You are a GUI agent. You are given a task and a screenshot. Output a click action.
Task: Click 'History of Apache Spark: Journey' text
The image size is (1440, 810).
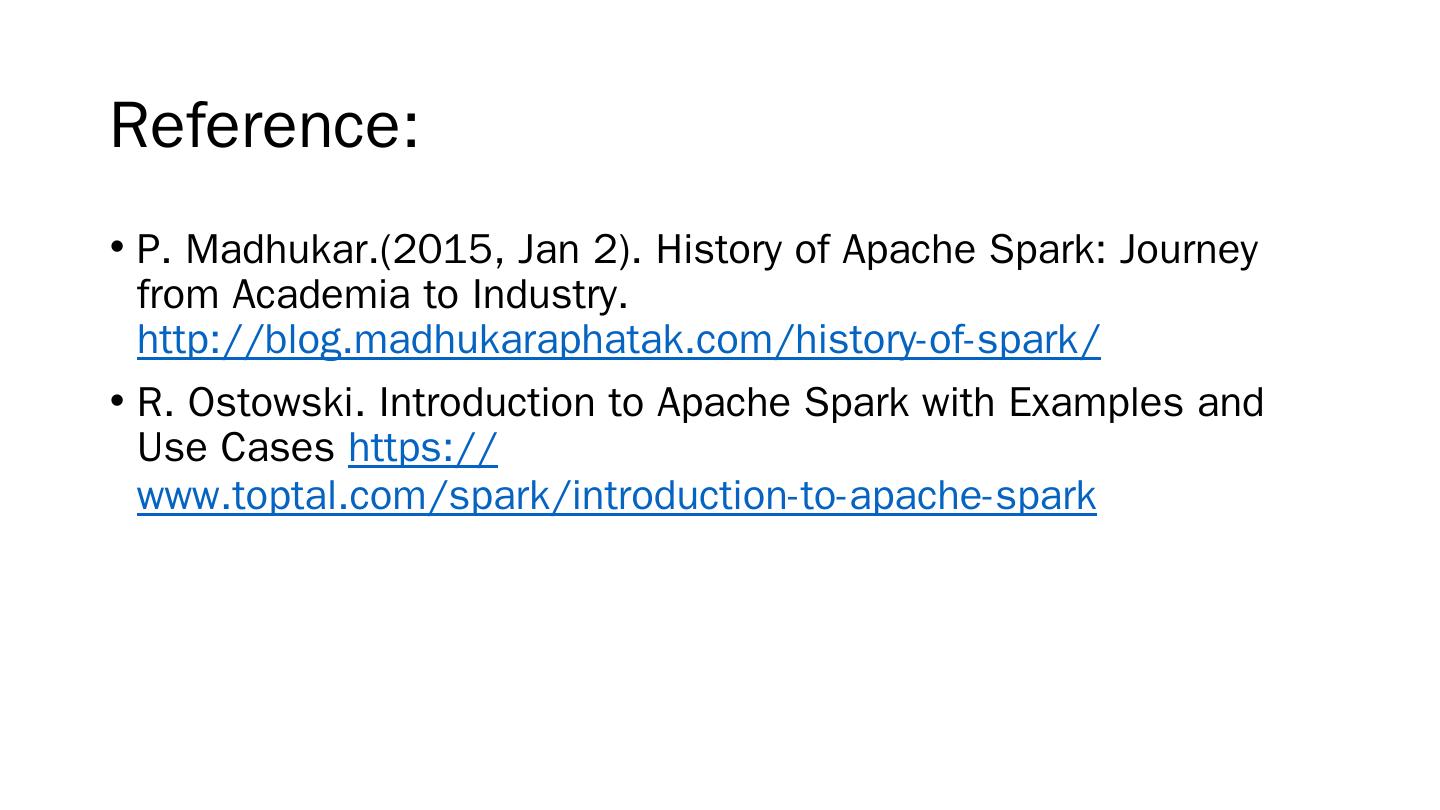[956, 250]
